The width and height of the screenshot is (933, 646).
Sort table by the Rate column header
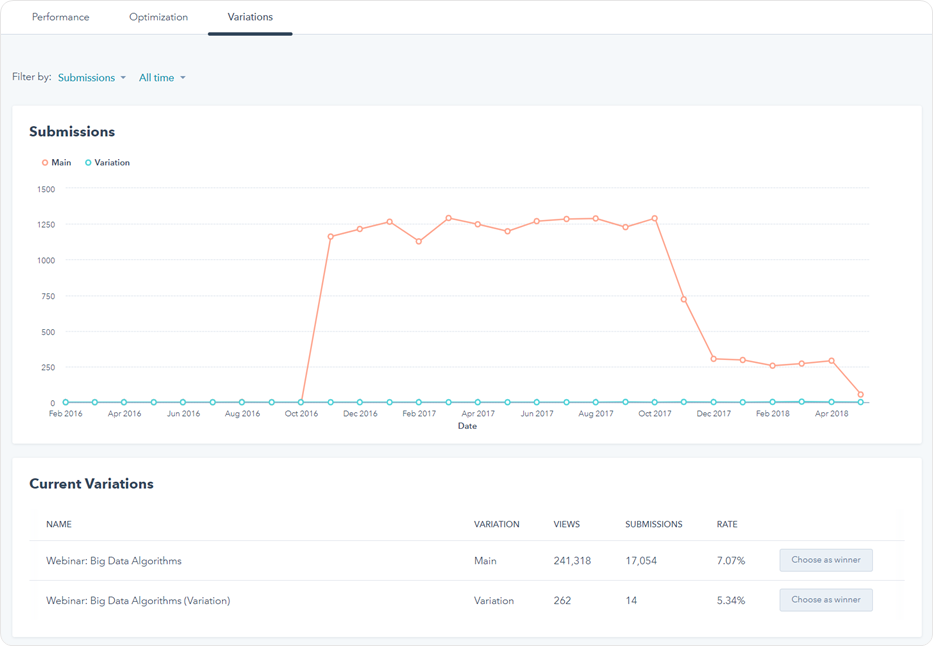point(727,524)
